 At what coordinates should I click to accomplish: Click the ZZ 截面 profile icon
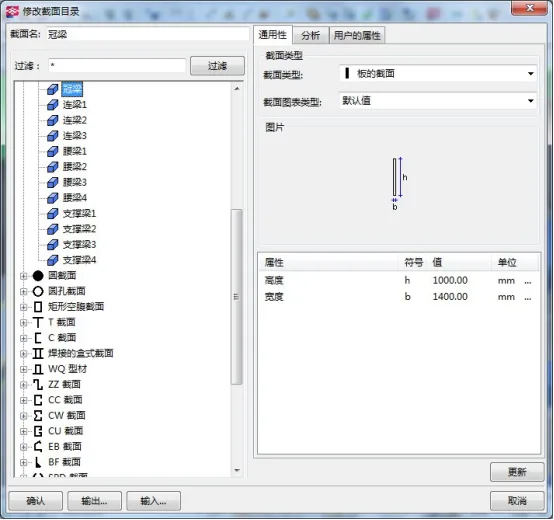pyautogui.click(x=38, y=385)
